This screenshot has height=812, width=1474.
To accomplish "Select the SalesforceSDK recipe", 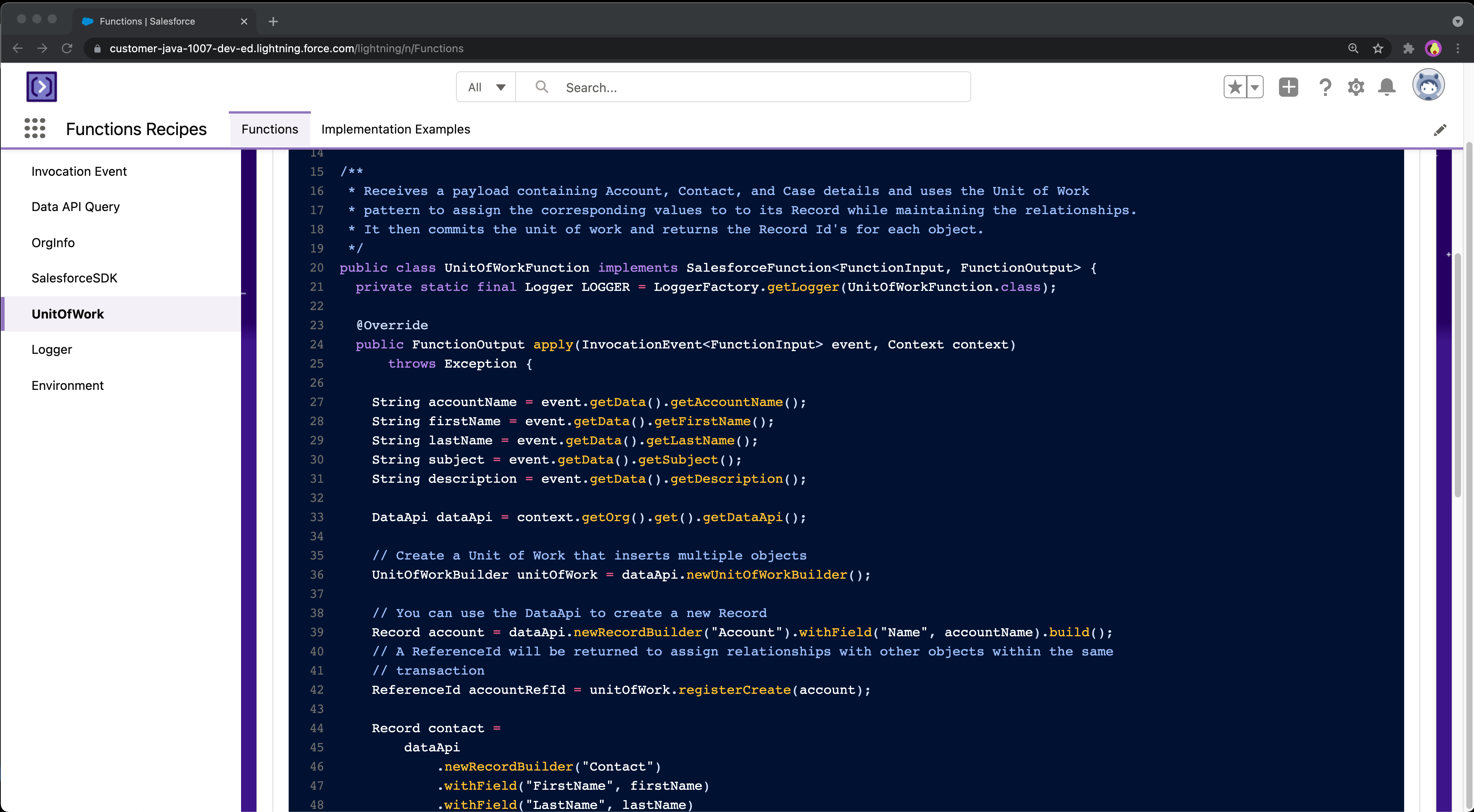I will pyautogui.click(x=74, y=278).
